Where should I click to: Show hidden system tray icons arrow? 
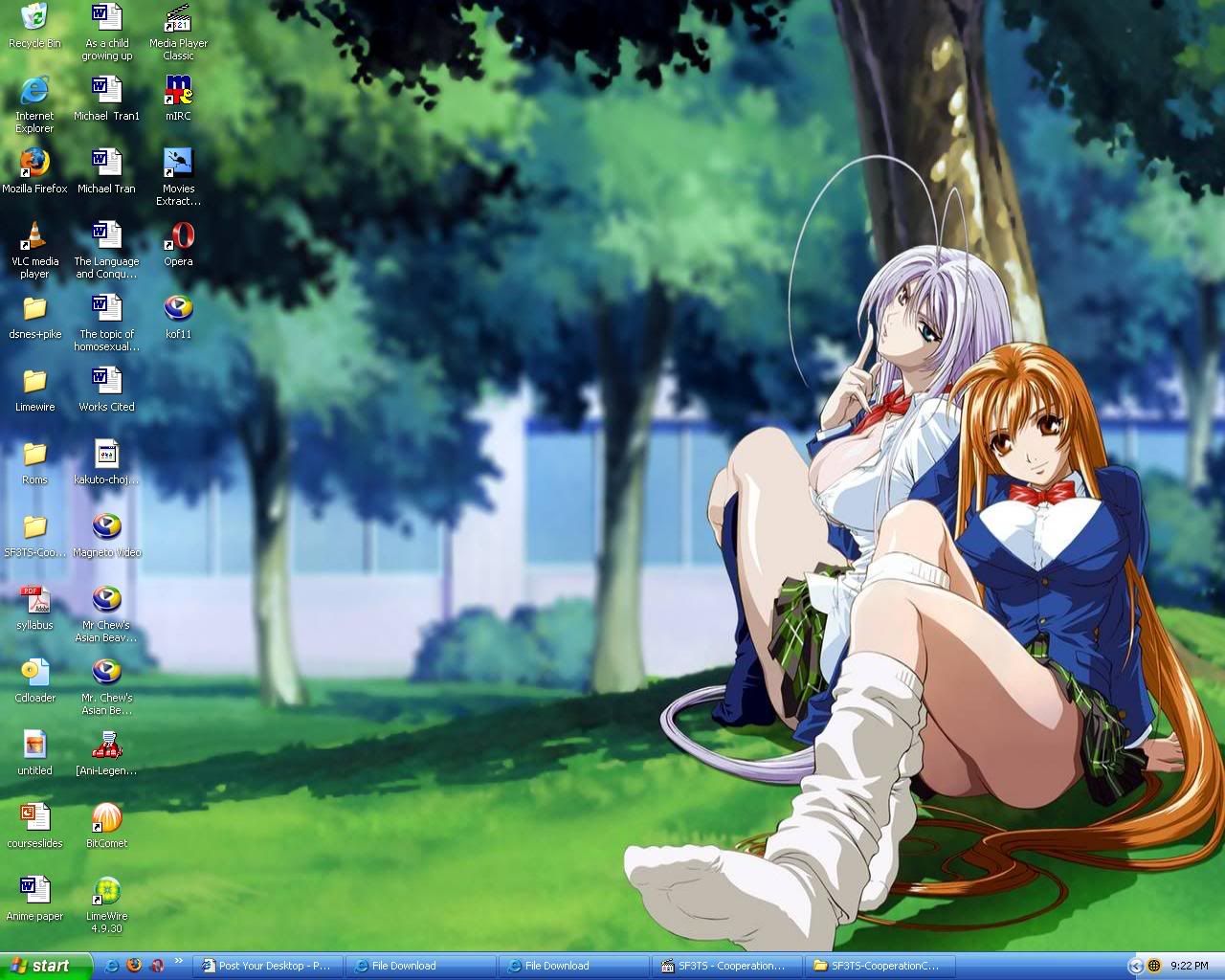point(1136,966)
